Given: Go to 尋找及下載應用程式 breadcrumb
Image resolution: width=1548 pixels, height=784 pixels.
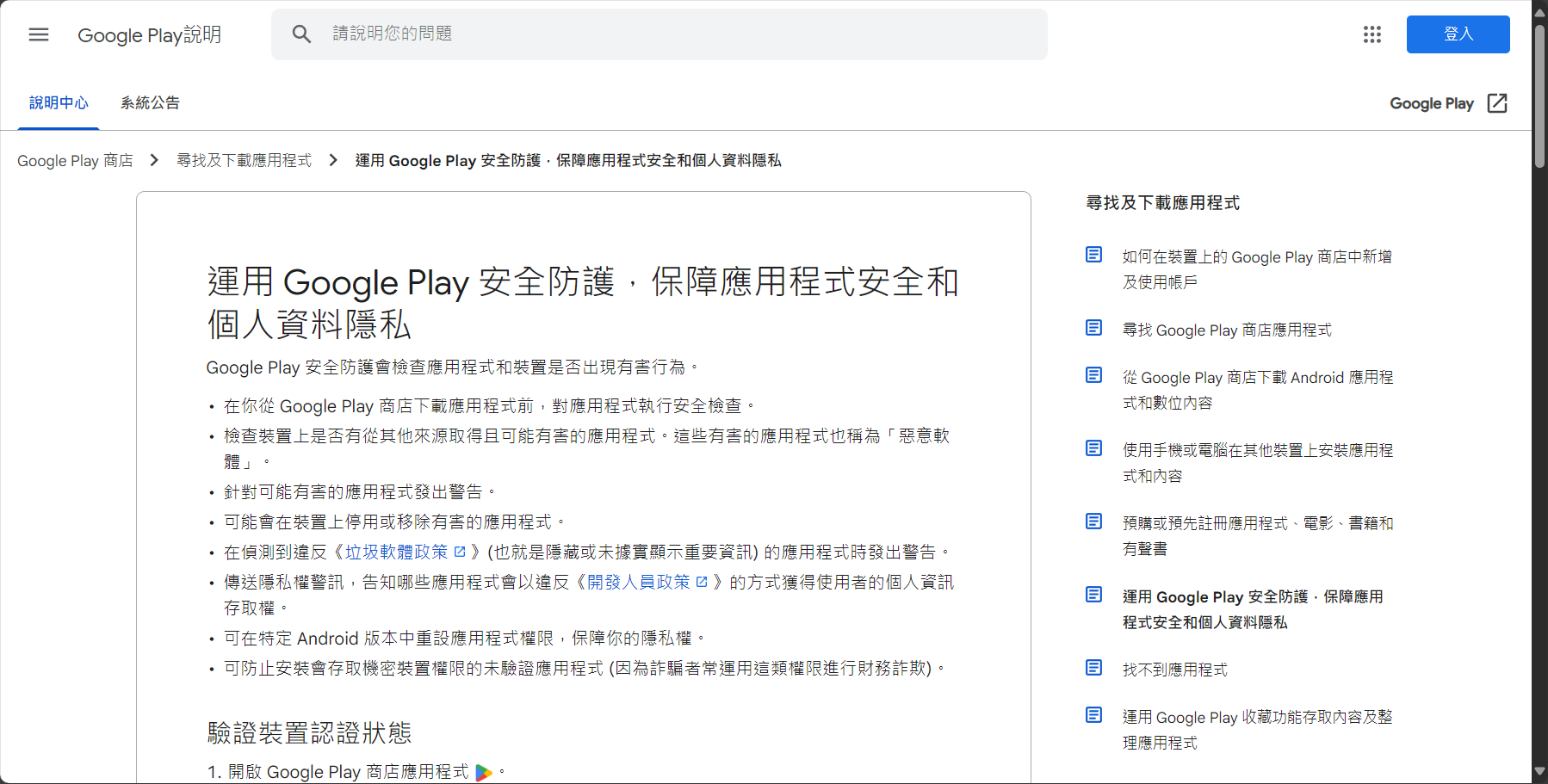Looking at the screenshot, I should (244, 161).
